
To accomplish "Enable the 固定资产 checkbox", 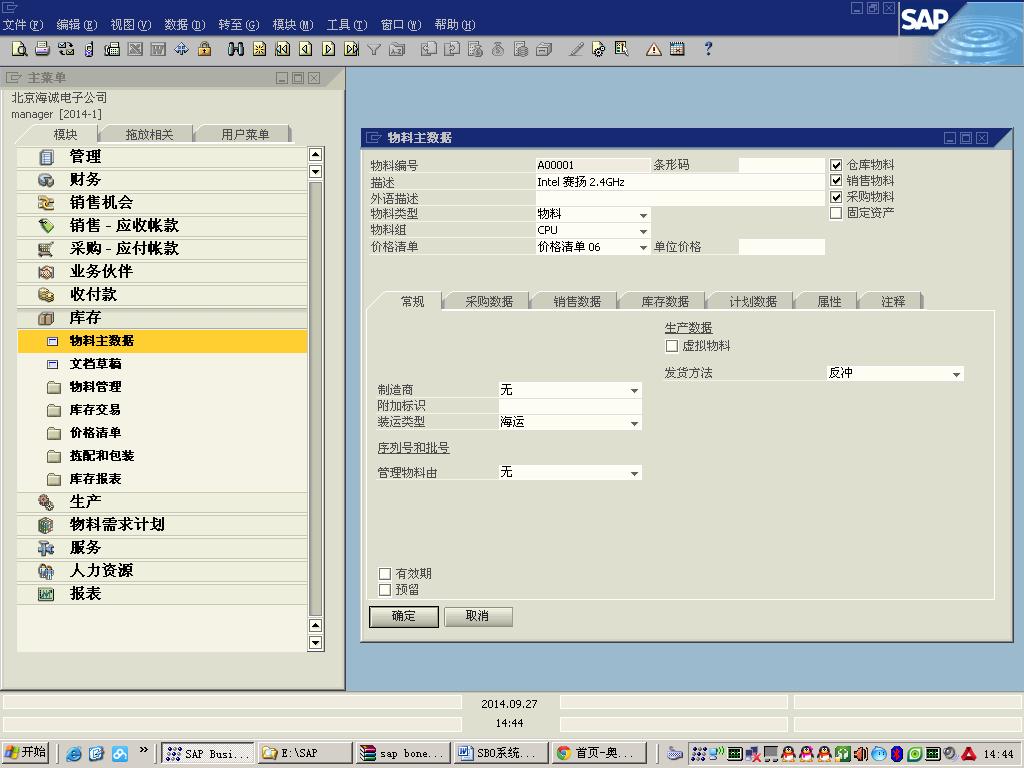I will click(x=836, y=213).
